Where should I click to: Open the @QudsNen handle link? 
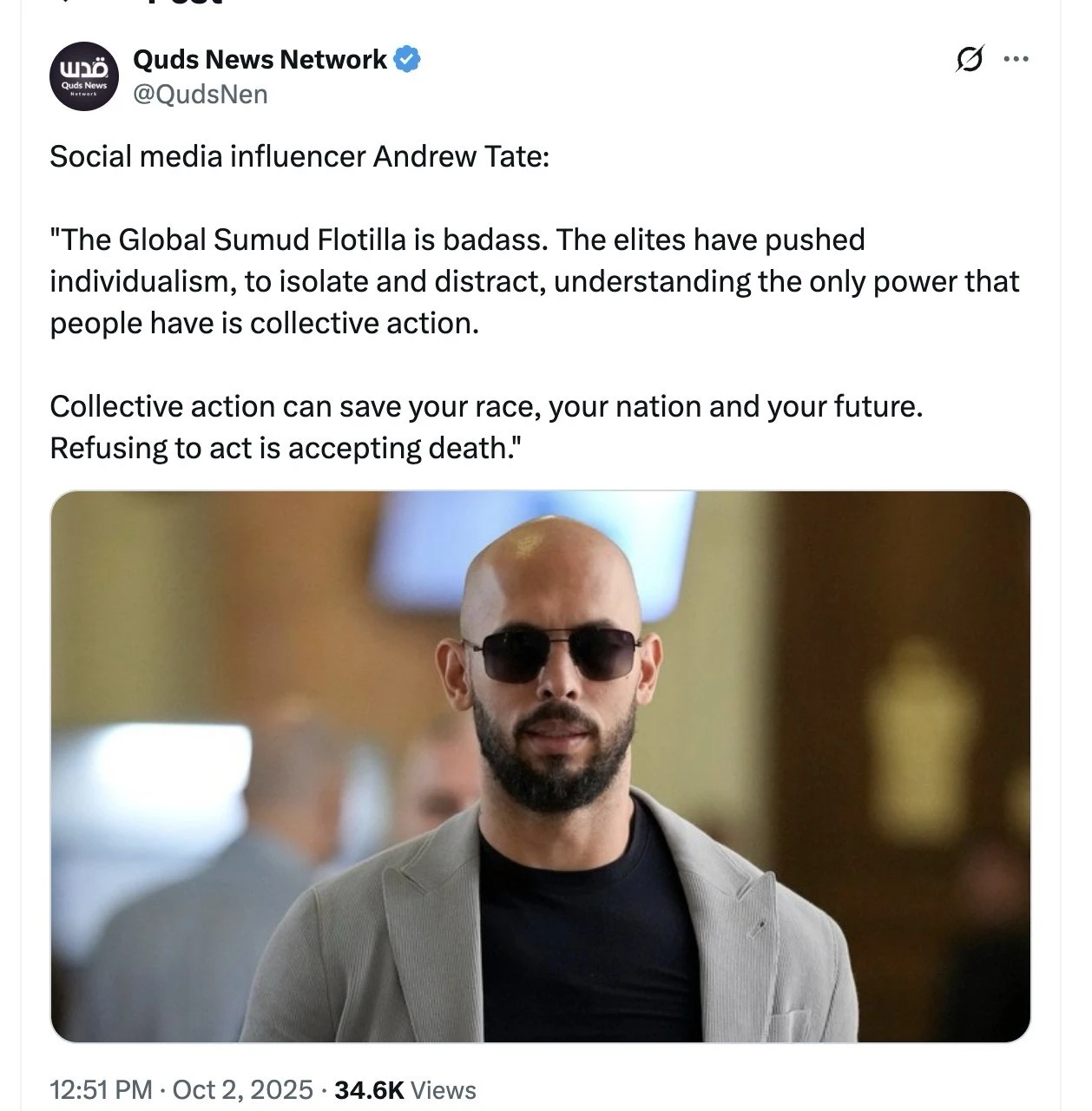tap(200, 94)
